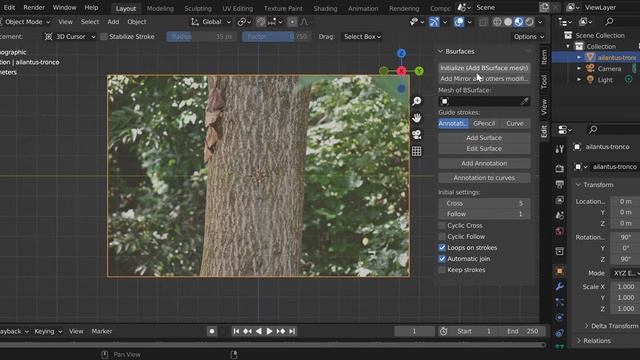The height and width of the screenshot is (360, 640).
Task: Click the Edit Surface button
Action: [484, 149]
